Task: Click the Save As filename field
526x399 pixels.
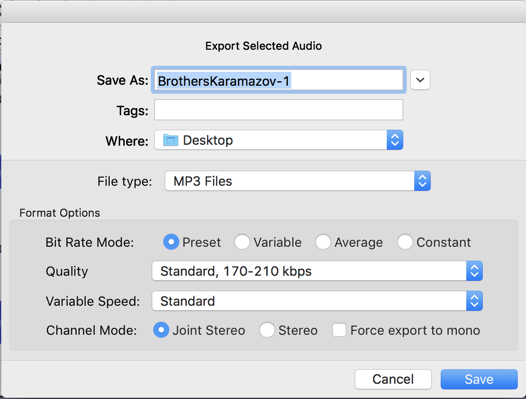Action: 278,80
